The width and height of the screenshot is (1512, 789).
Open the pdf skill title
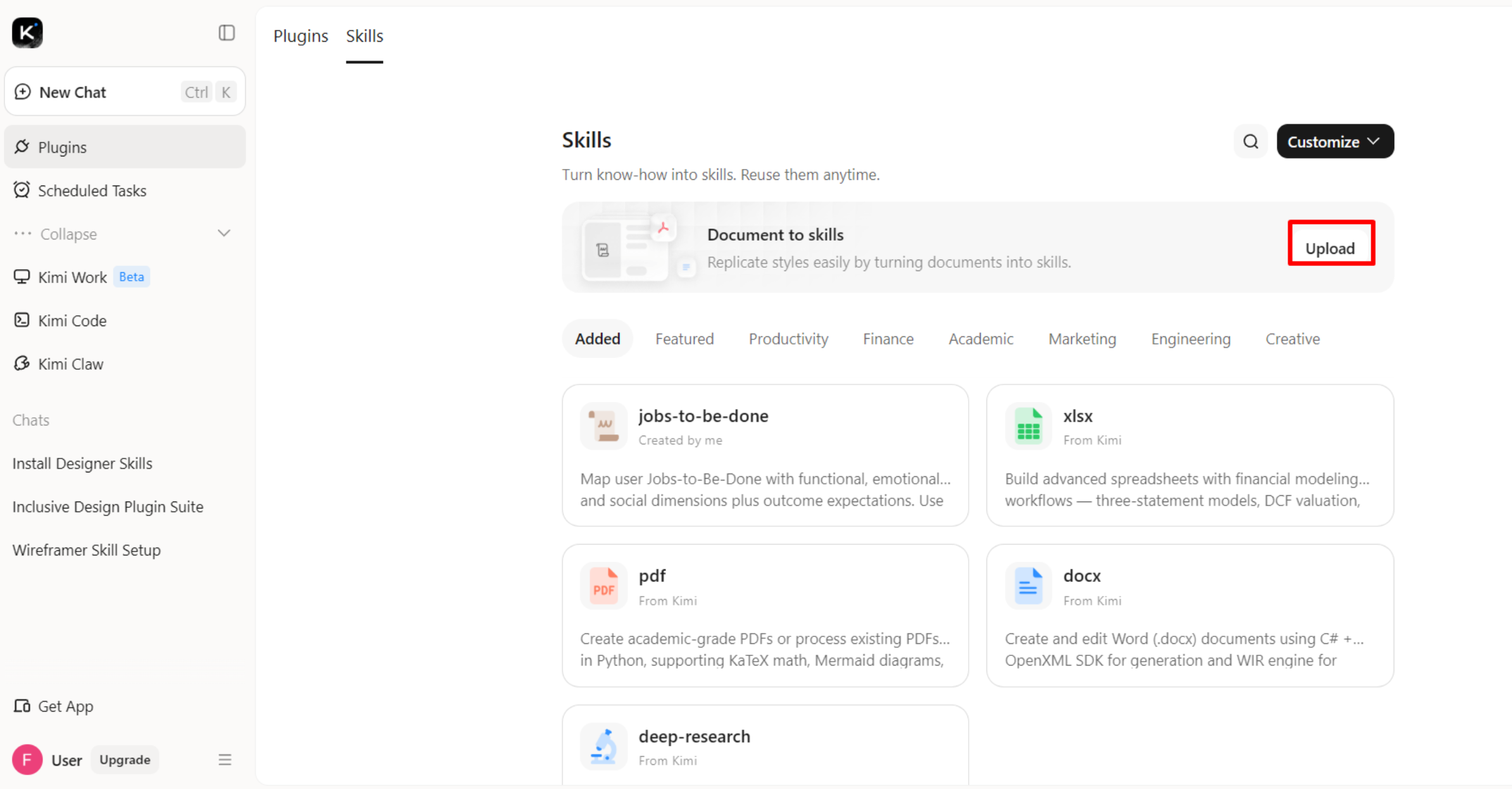coord(652,576)
